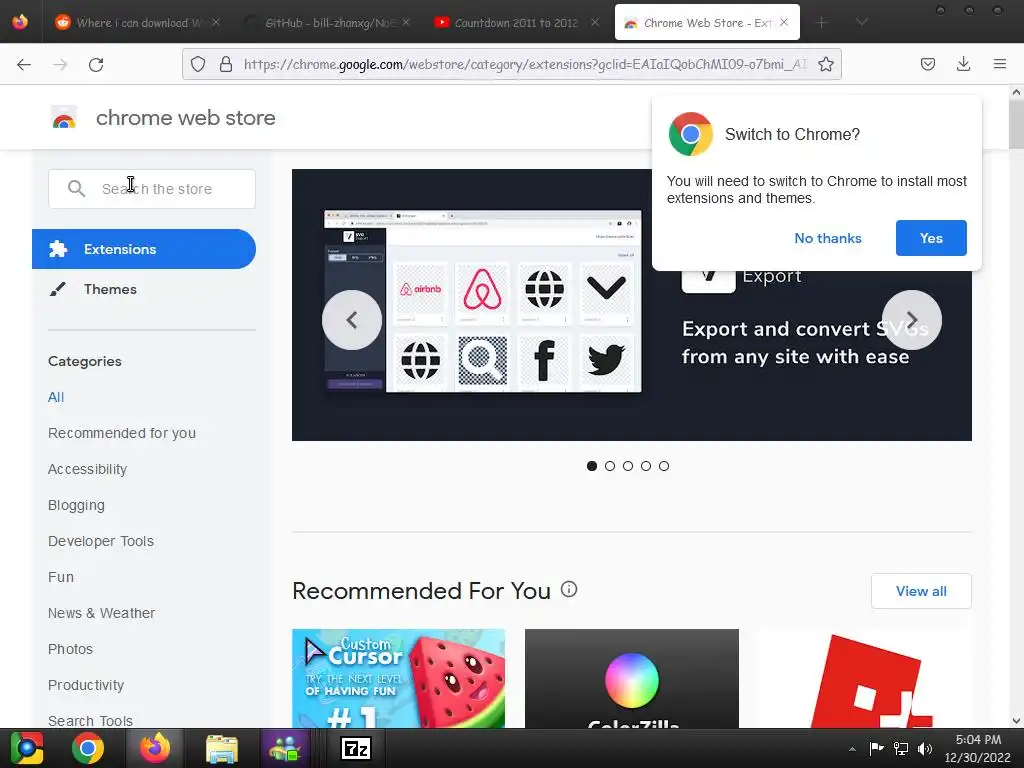Show hidden system tray icons
This screenshot has width=1024, height=768.
point(852,749)
